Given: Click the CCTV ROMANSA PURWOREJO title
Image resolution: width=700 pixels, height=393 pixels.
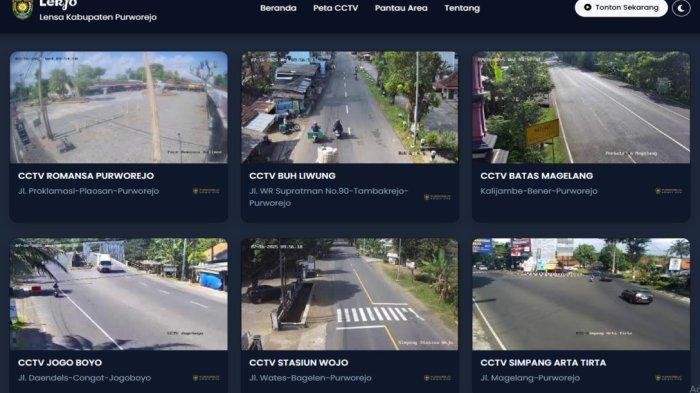Looking at the screenshot, I should pos(86,176).
